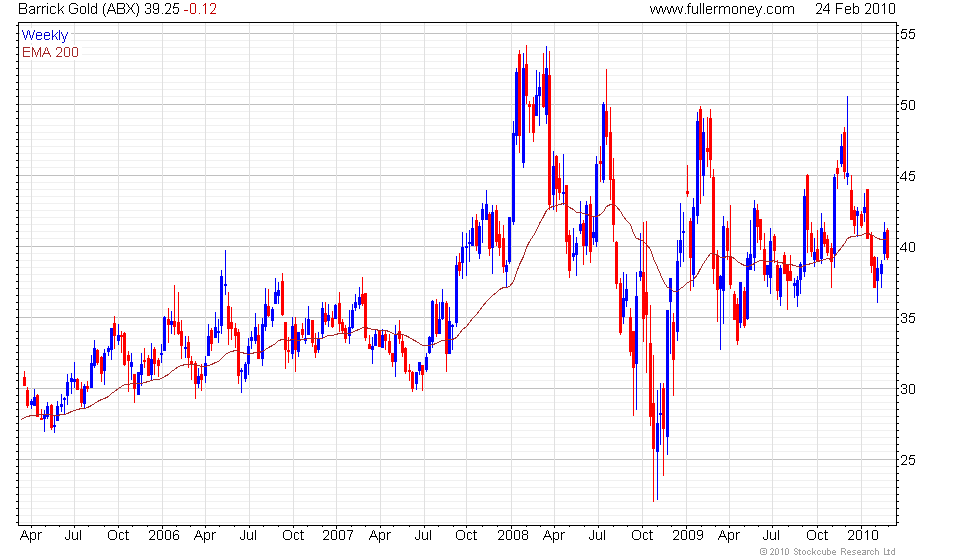Click the 40 price axis label
This screenshot has height=560, width=980.
908,247
